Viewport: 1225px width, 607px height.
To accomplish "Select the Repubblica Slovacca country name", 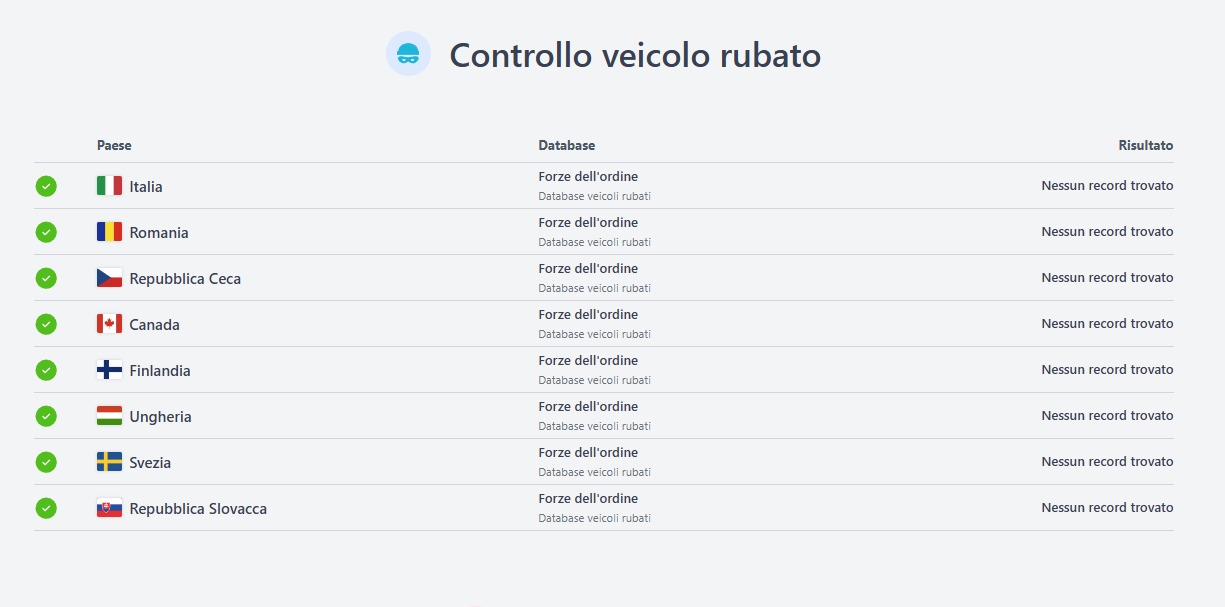I will (198, 509).
